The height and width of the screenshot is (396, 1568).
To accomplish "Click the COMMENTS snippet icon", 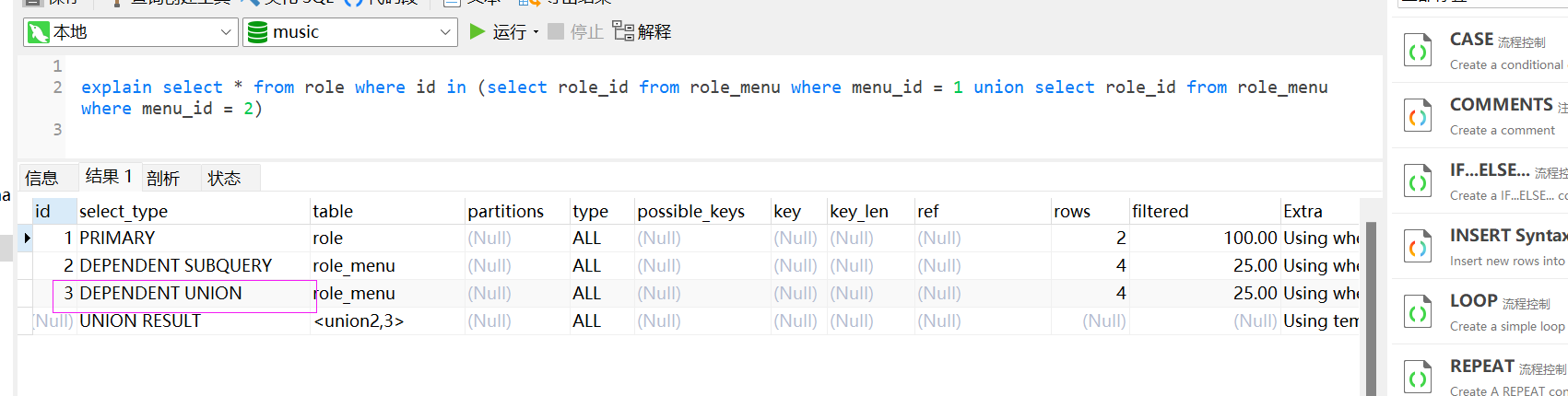I will (x=1417, y=116).
